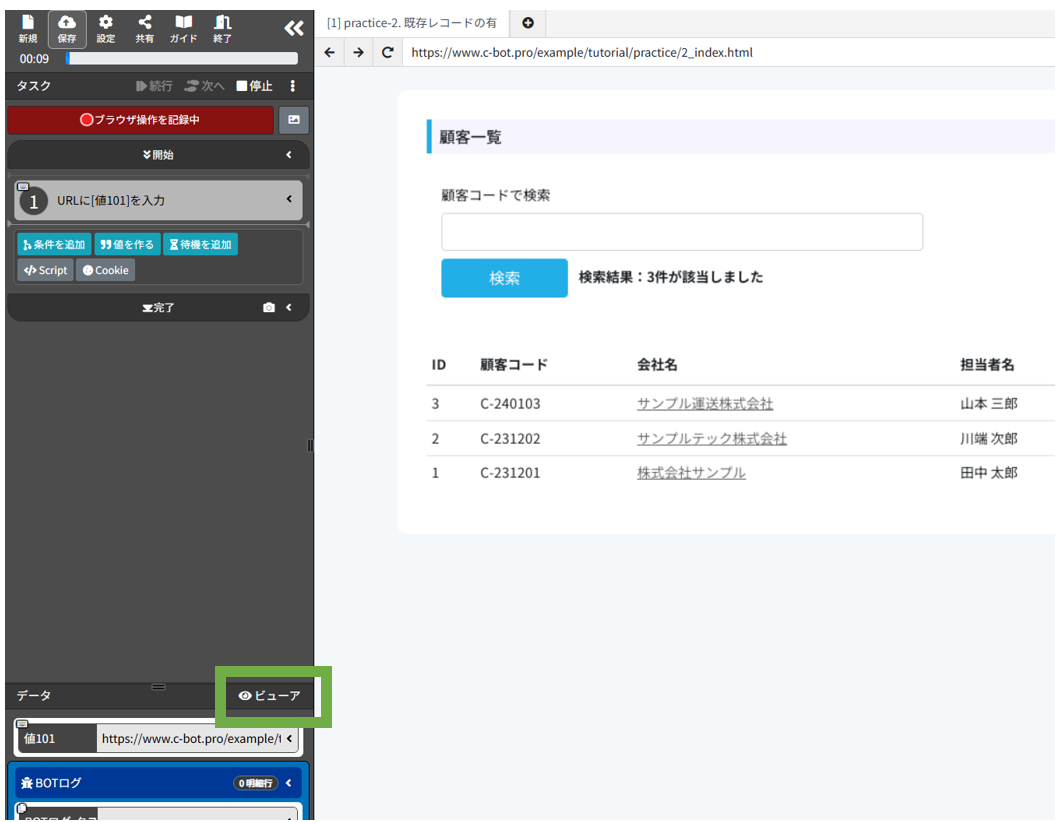Open サンプル運送株式会社 link

point(705,404)
